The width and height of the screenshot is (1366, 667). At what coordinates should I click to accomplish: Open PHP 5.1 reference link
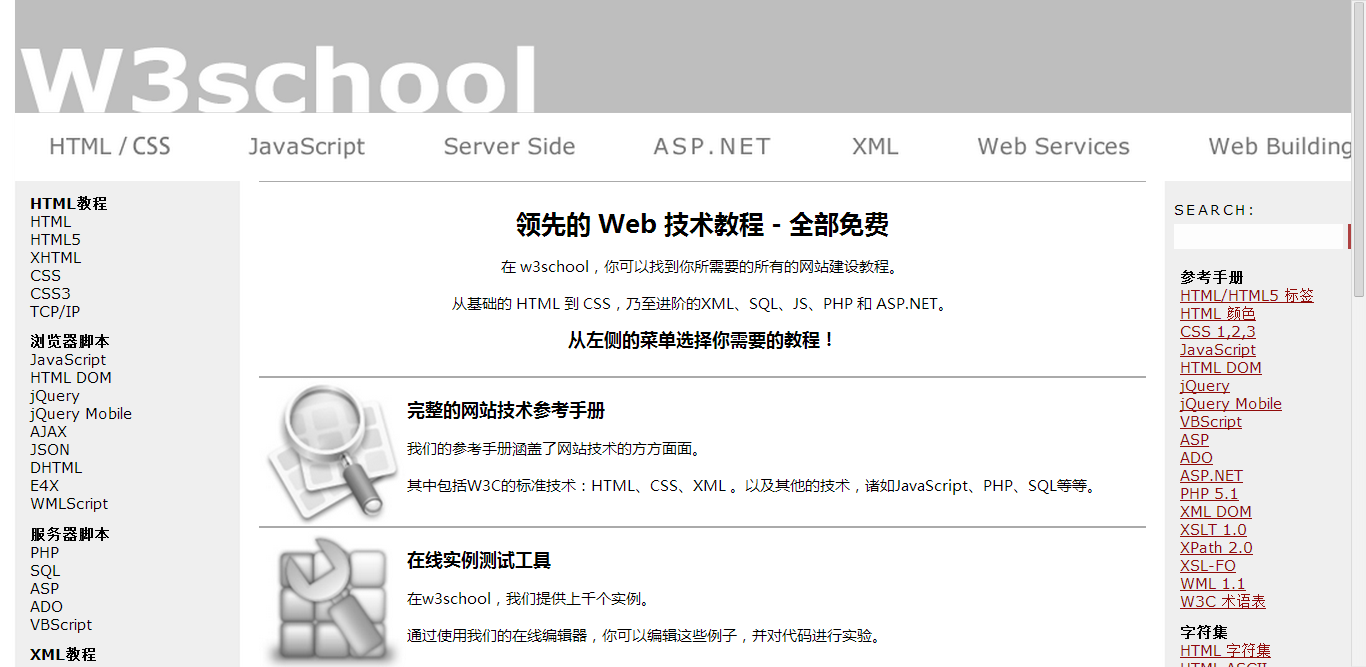[x=1209, y=494]
